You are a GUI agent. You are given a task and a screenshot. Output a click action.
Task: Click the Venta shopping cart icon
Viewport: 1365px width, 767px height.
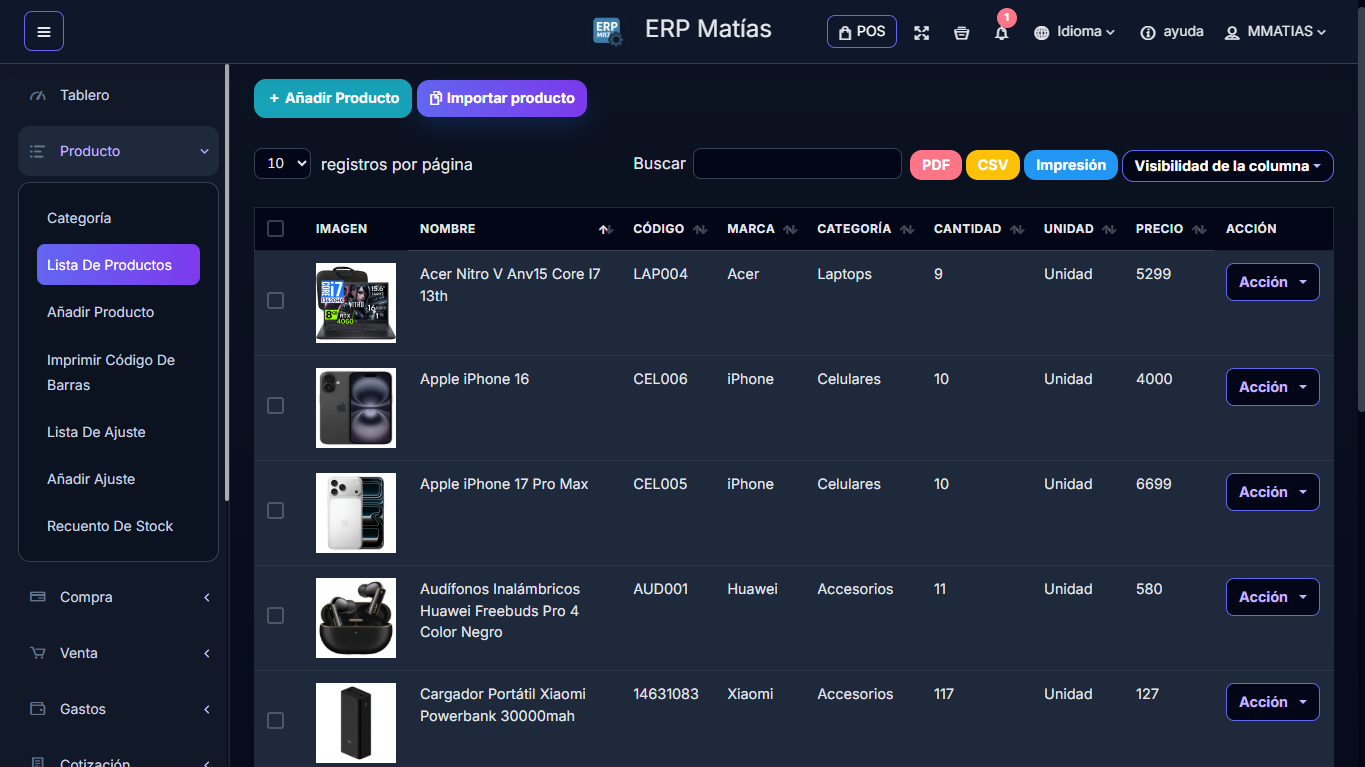38,653
